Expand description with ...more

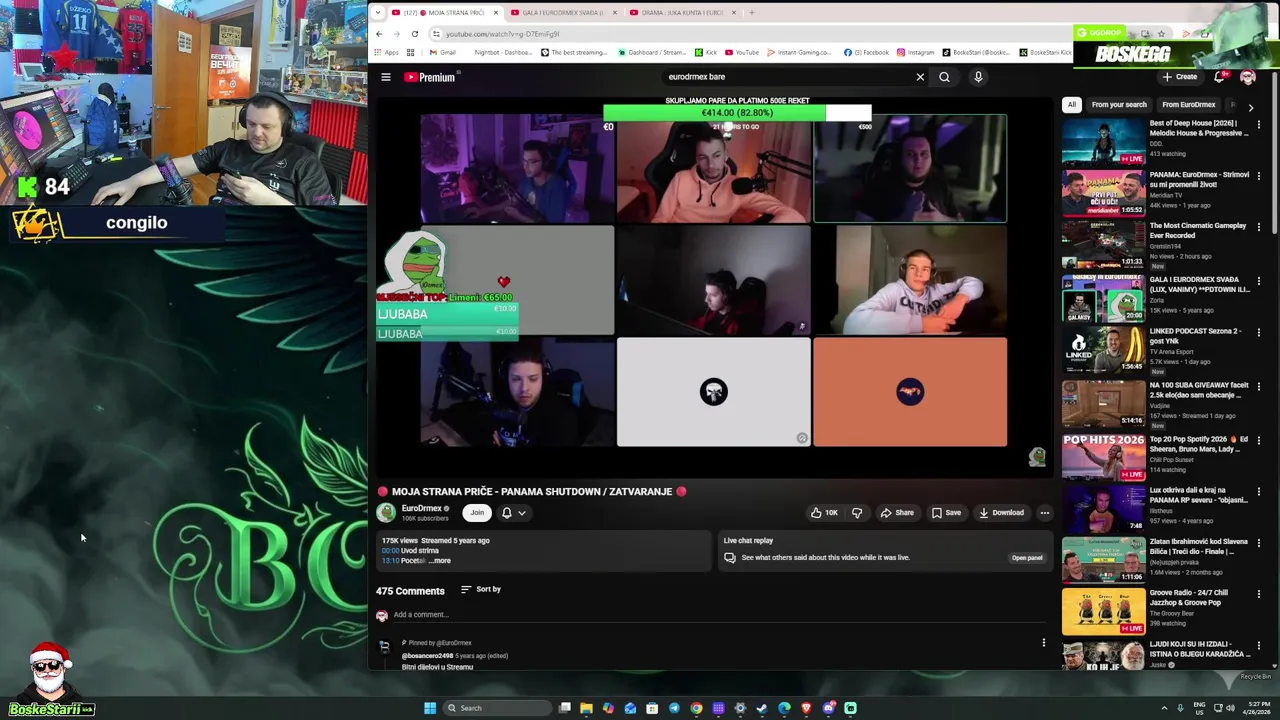point(440,561)
